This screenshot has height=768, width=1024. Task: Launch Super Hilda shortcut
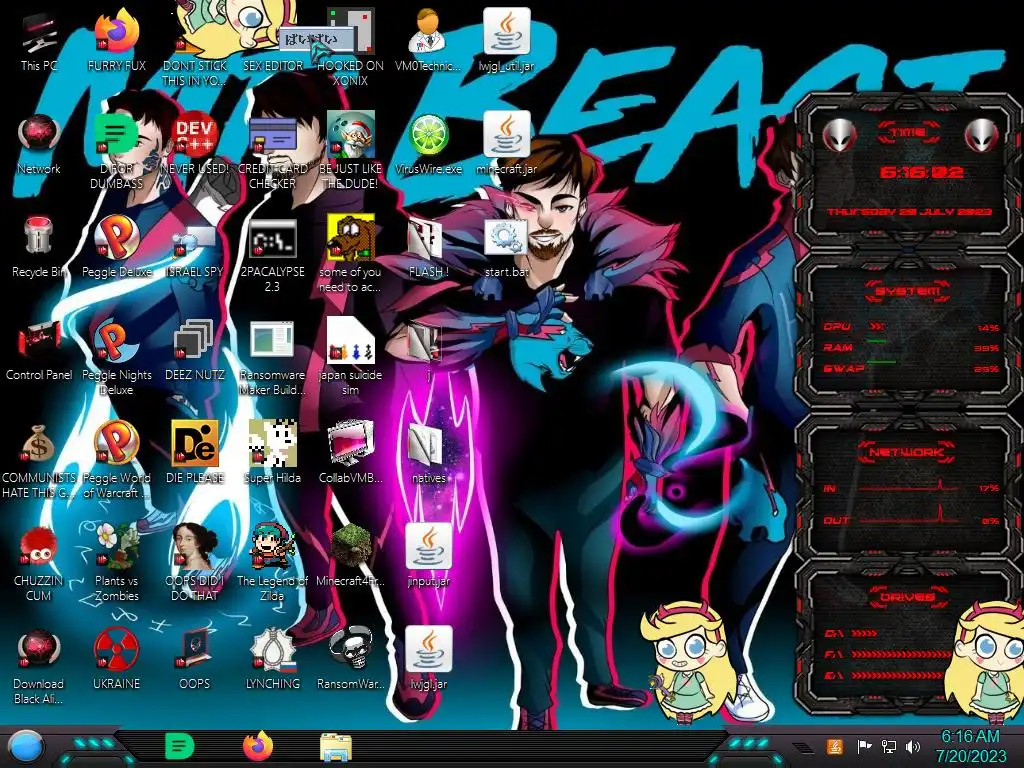pos(272,453)
